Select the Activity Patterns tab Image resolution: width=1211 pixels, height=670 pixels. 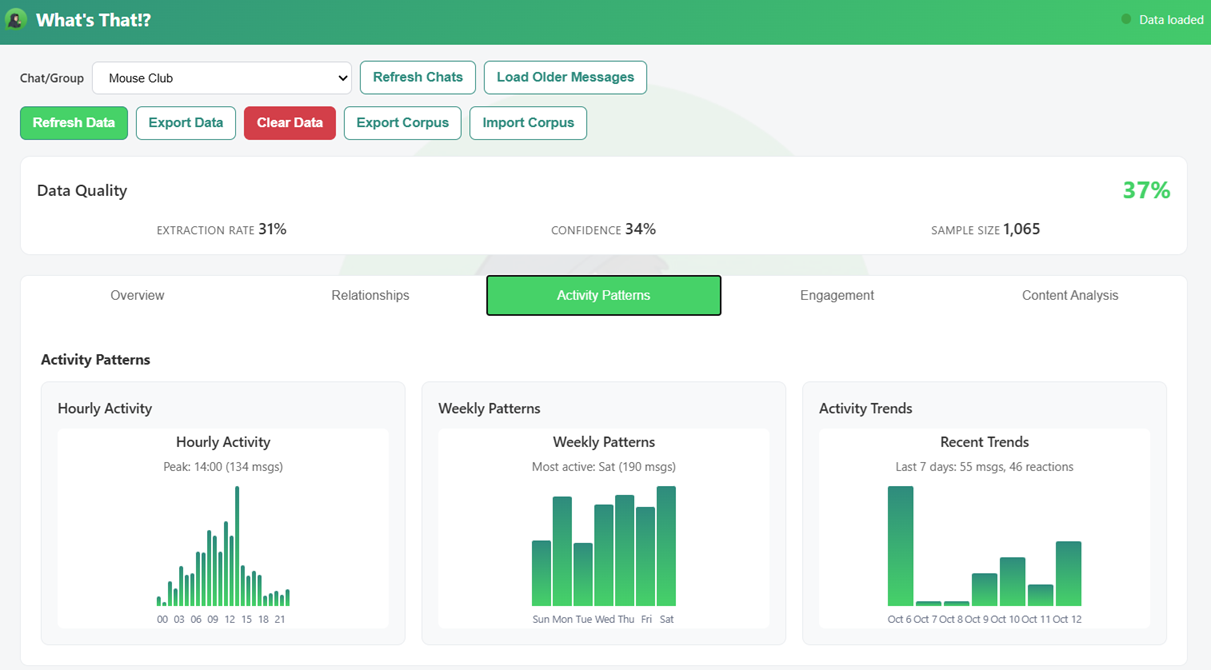point(603,296)
